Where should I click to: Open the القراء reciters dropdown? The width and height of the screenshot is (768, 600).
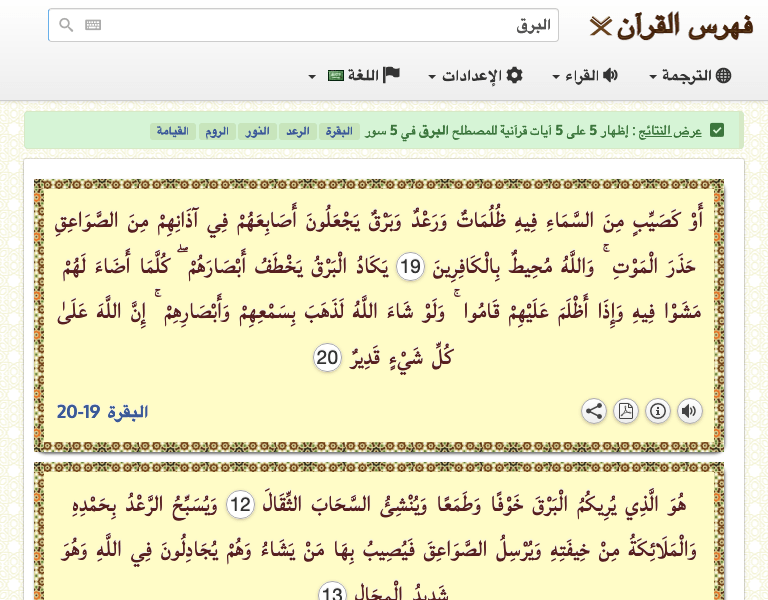tap(585, 75)
